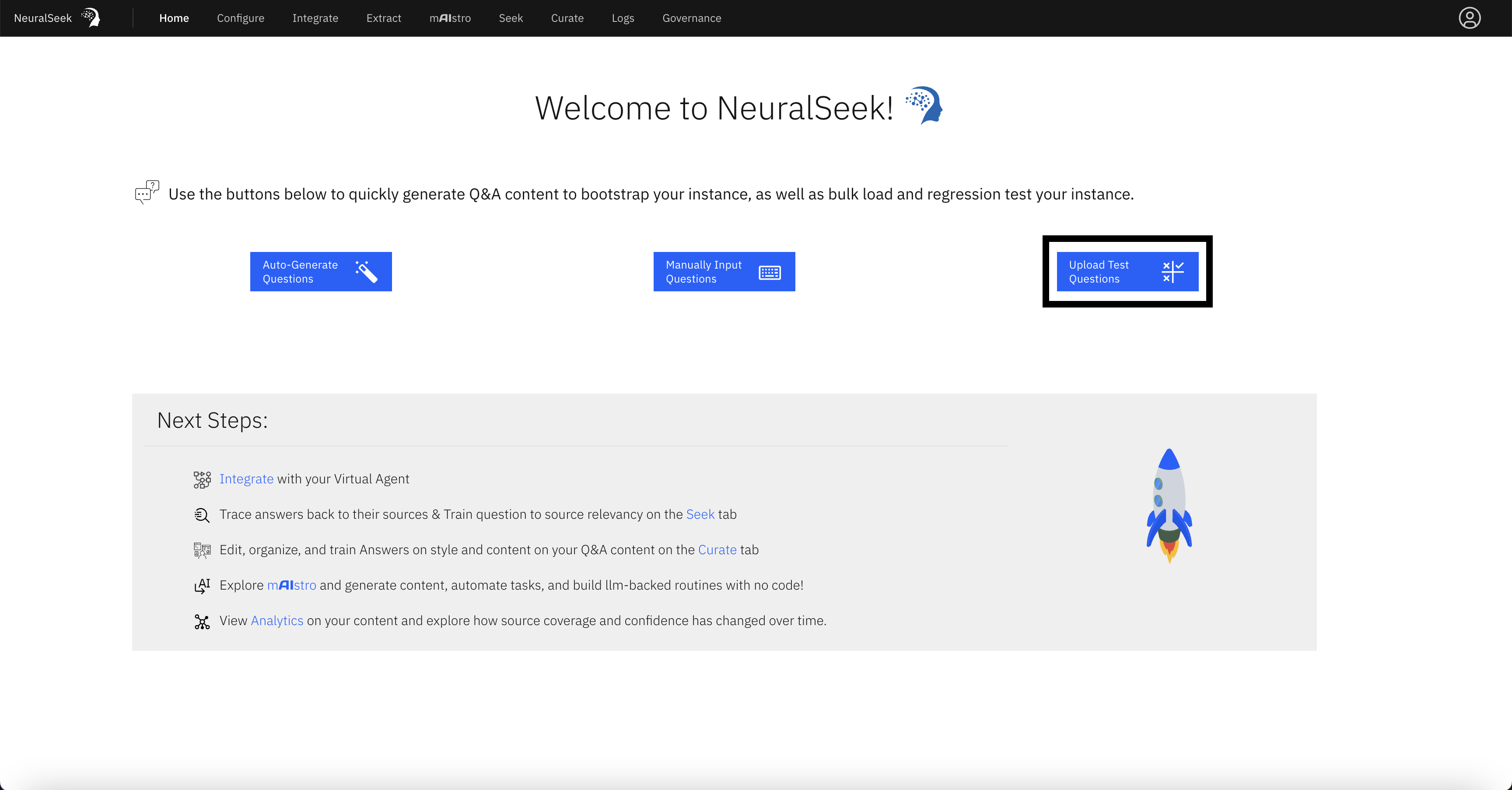The width and height of the screenshot is (1512, 790).
Task: Follow the Integrate link in Next Steps
Action: (246, 479)
